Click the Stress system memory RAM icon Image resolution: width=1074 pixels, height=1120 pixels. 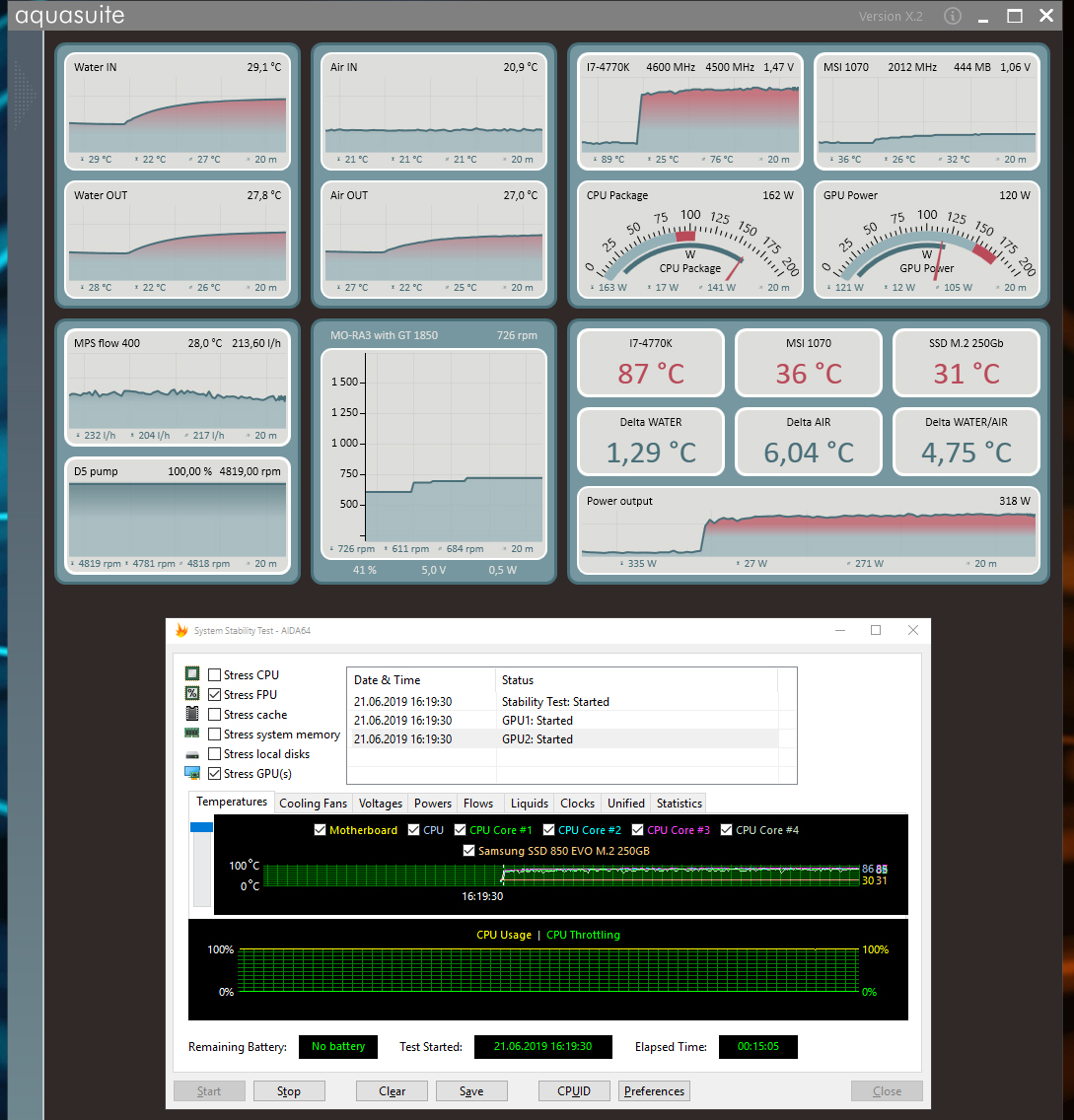click(192, 733)
